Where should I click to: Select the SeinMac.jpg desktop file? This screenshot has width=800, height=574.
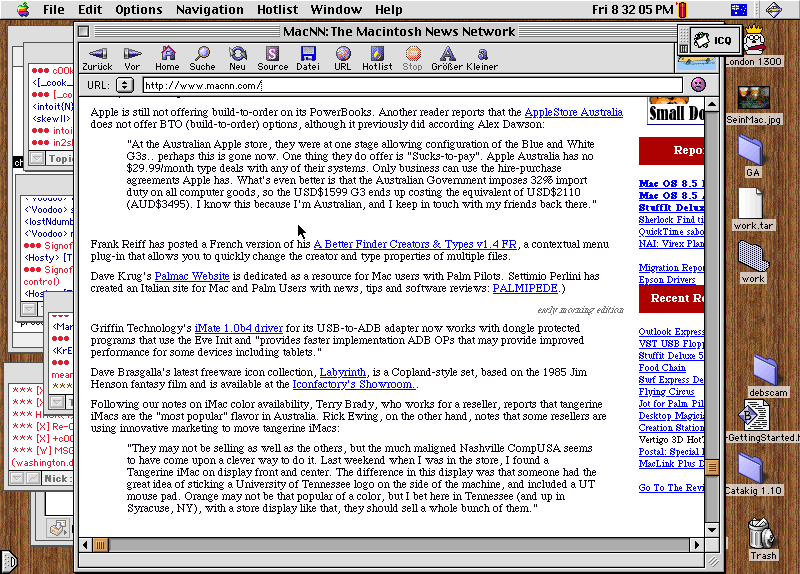pos(754,105)
